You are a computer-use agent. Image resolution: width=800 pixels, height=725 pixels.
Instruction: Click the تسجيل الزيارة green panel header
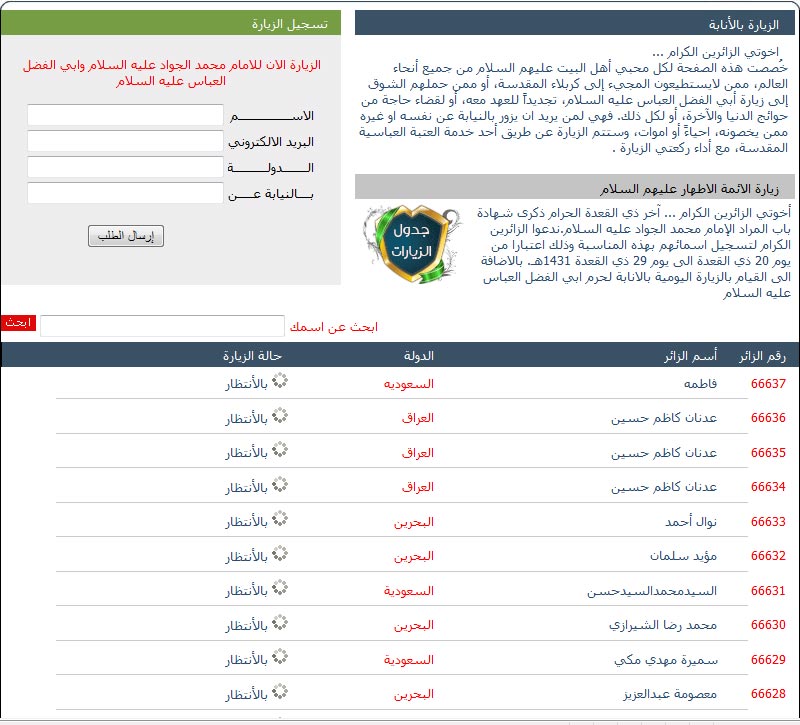(170, 24)
